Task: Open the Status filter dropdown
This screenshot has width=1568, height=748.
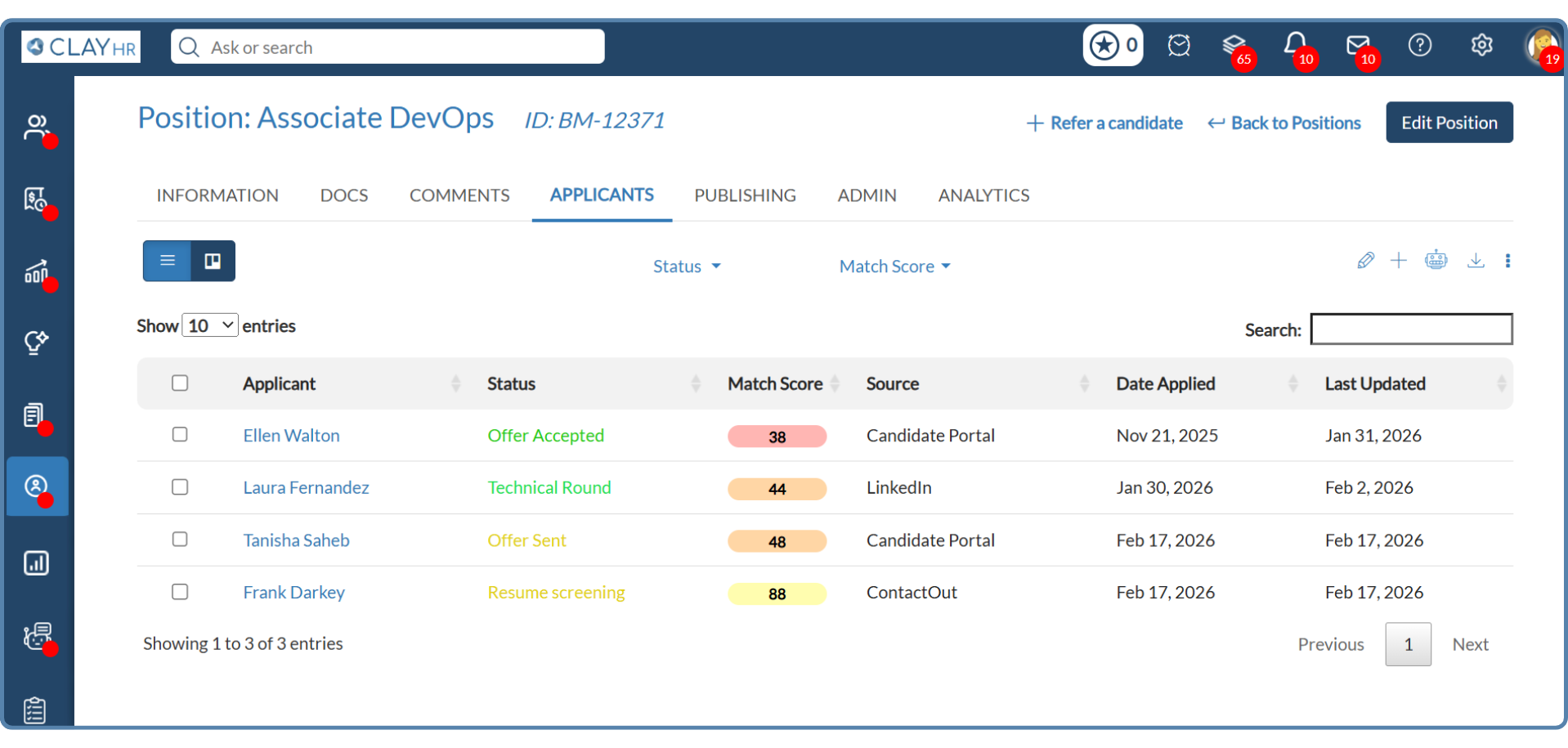Action: coord(687,267)
